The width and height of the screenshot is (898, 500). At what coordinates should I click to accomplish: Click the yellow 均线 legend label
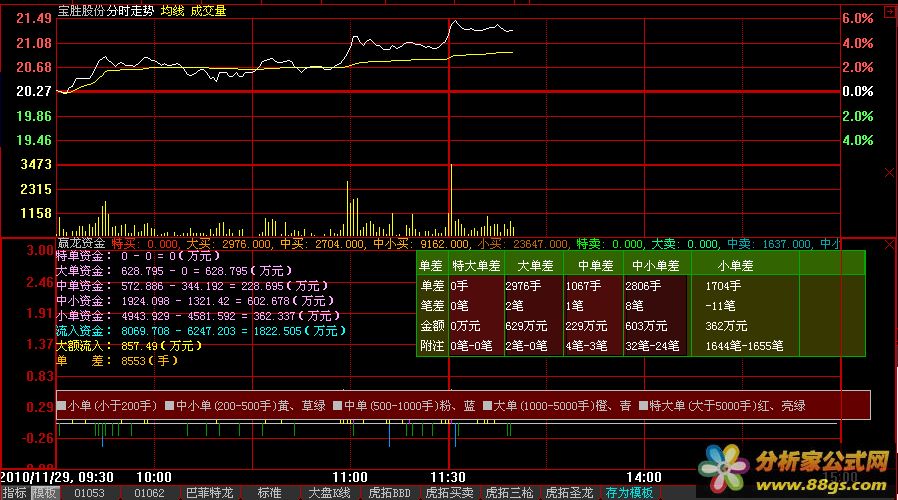172,11
